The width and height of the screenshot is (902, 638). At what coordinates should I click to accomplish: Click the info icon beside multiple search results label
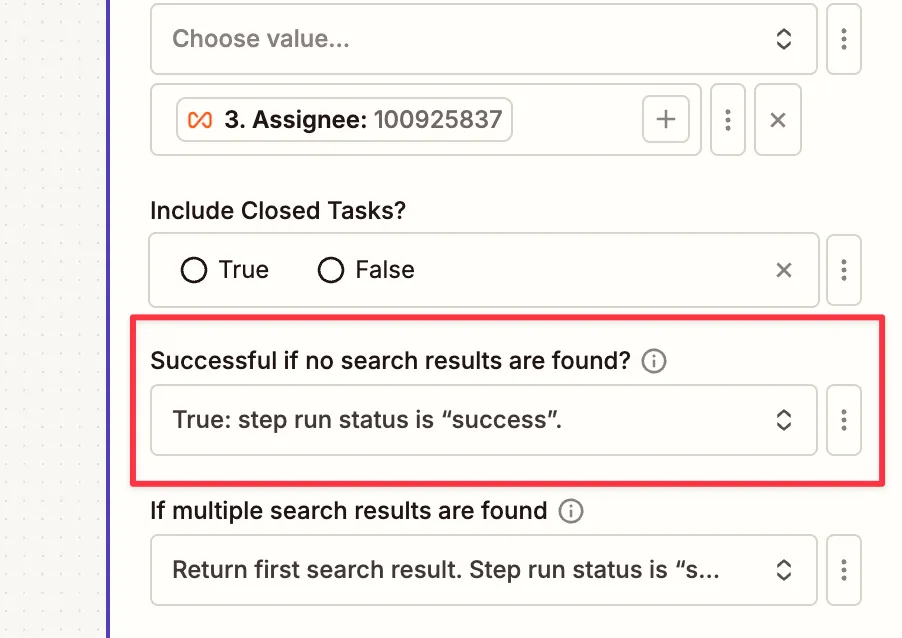coord(570,511)
